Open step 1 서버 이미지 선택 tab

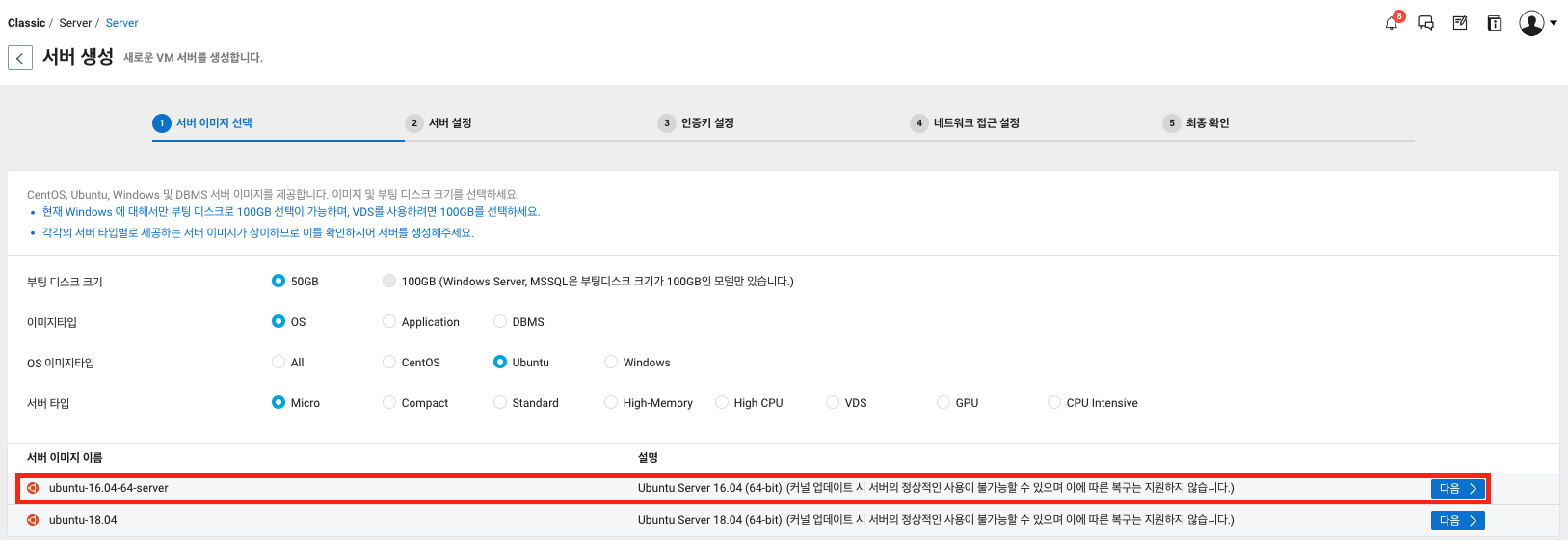coord(202,122)
